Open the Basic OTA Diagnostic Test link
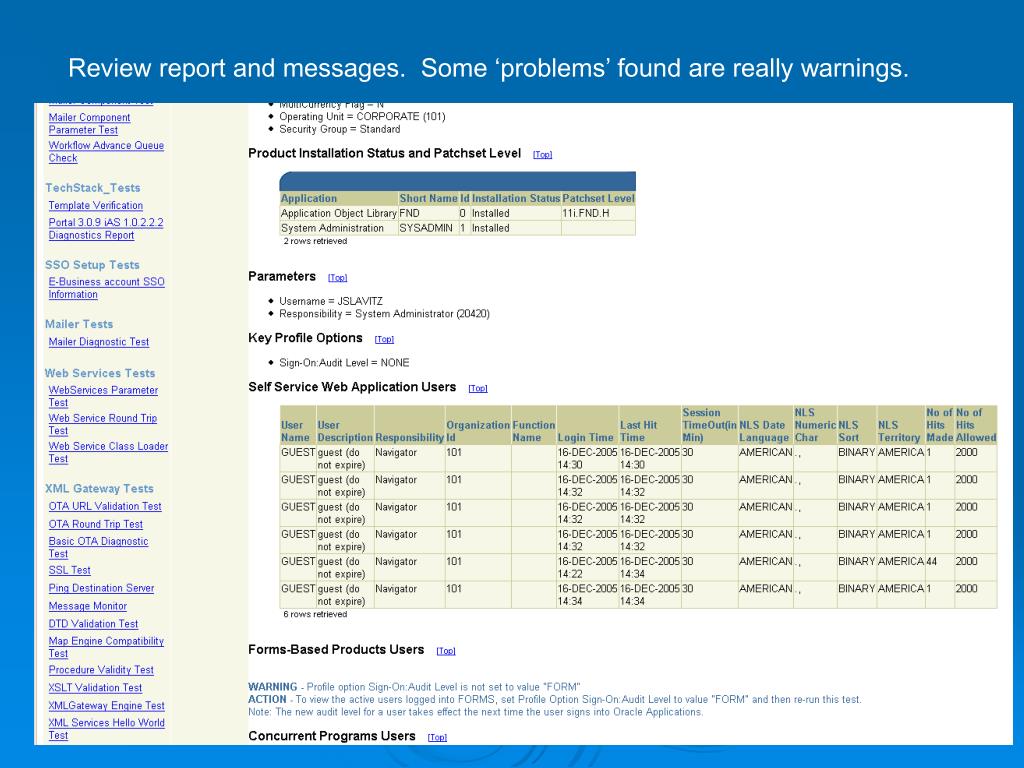This screenshot has width=1024, height=768. pos(98,547)
